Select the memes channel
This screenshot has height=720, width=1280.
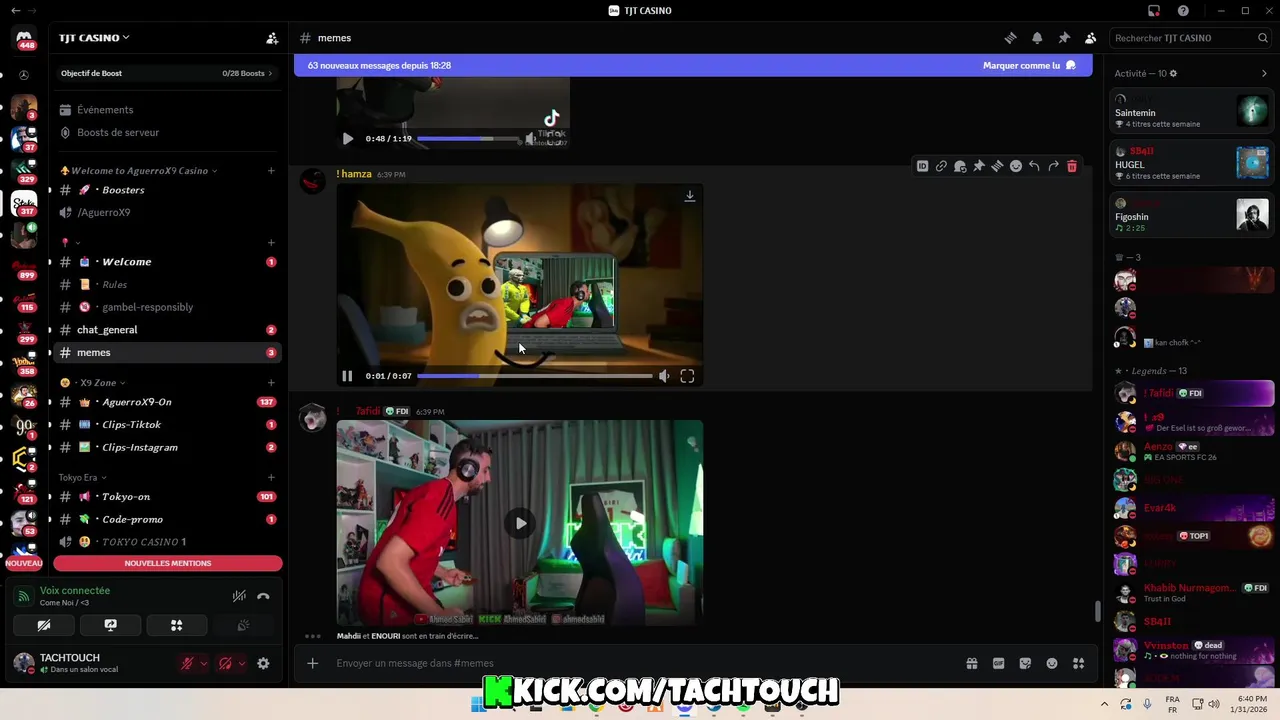(x=167, y=352)
